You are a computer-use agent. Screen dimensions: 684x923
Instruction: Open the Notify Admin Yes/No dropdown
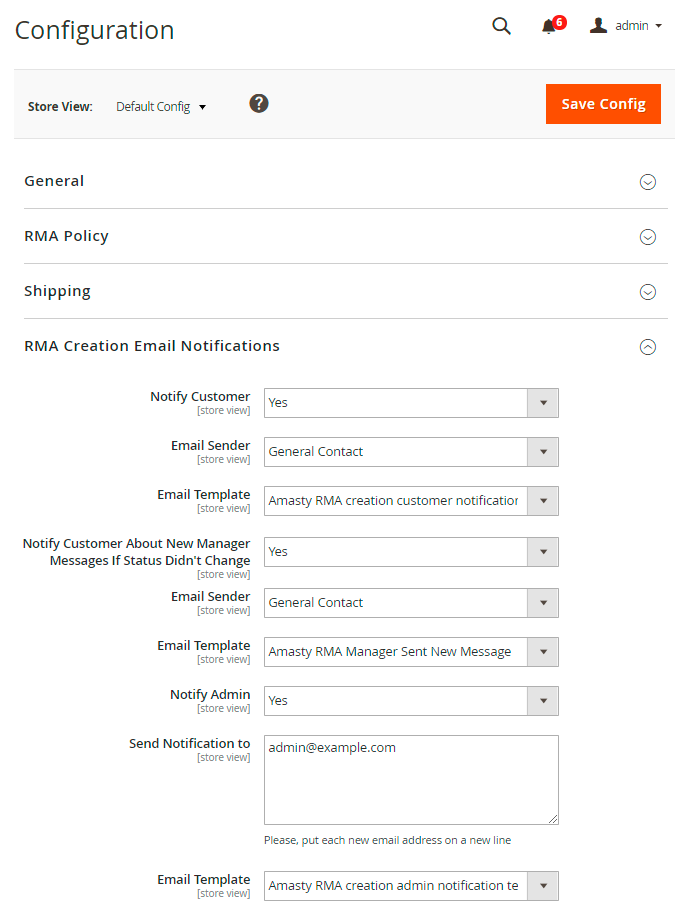pyautogui.click(x=411, y=701)
